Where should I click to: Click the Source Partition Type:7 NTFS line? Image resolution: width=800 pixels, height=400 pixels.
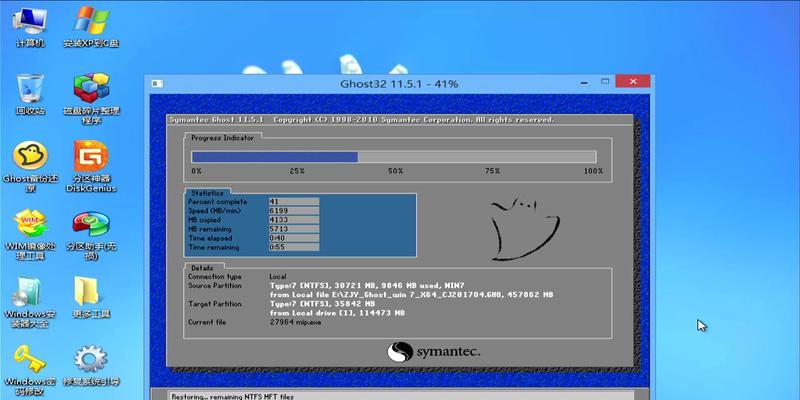tap(367, 286)
